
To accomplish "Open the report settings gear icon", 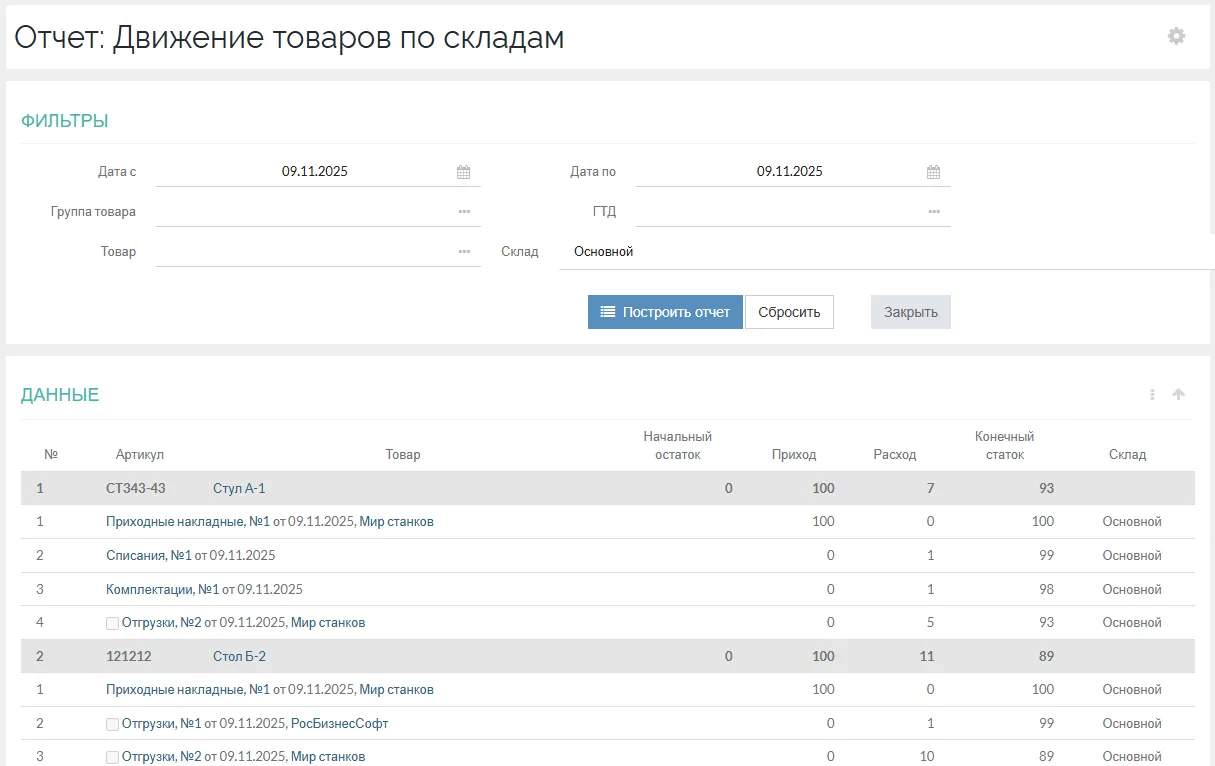I will [x=1176, y=36].
